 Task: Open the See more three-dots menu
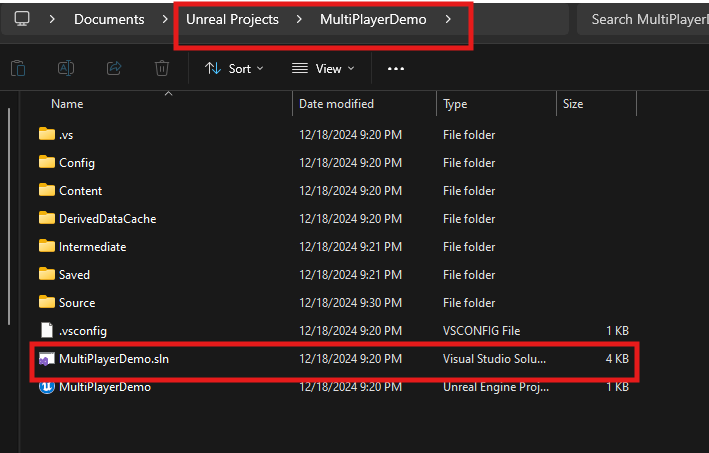(x=396, y=68)
